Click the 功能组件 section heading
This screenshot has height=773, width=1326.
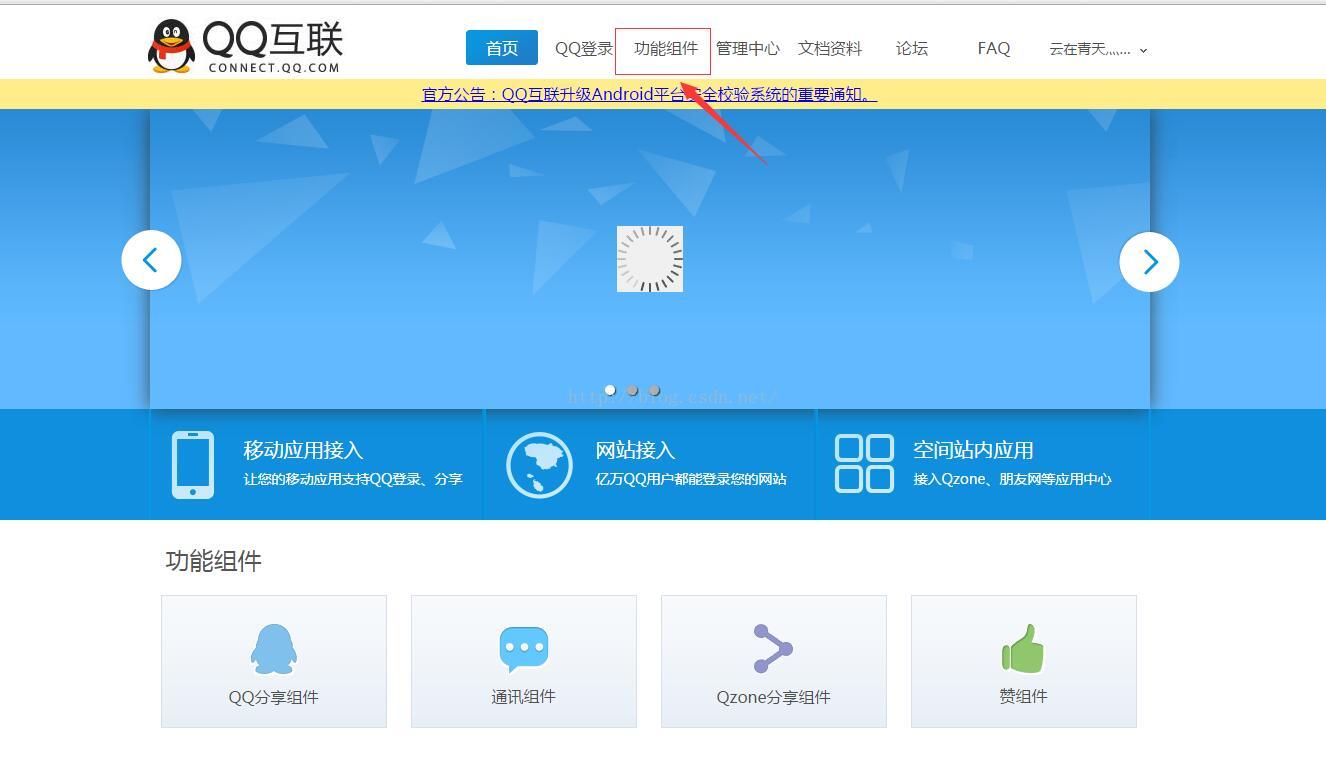(214, 561)
